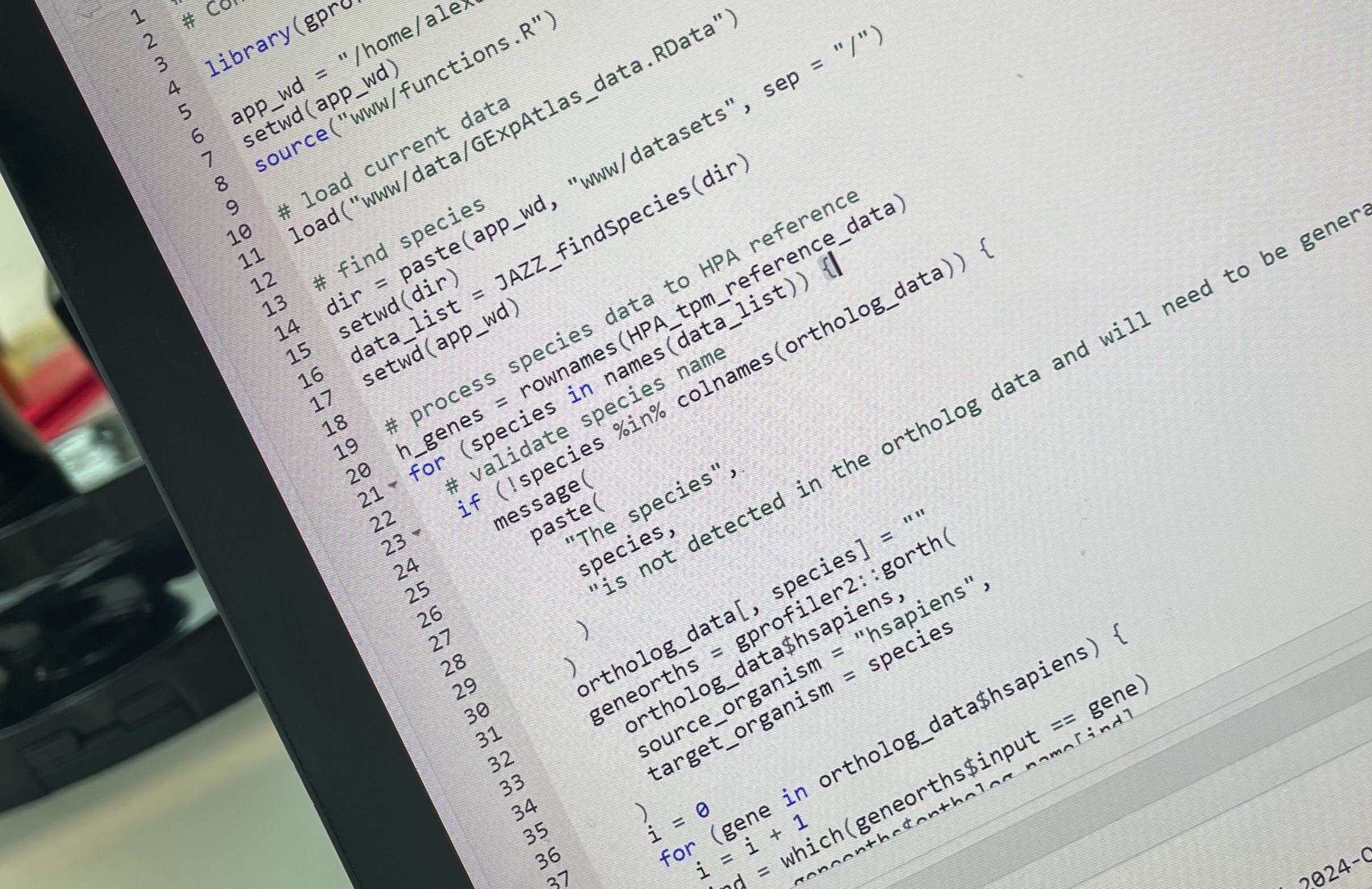Click line number 18 in the gutter

(334, 426)
